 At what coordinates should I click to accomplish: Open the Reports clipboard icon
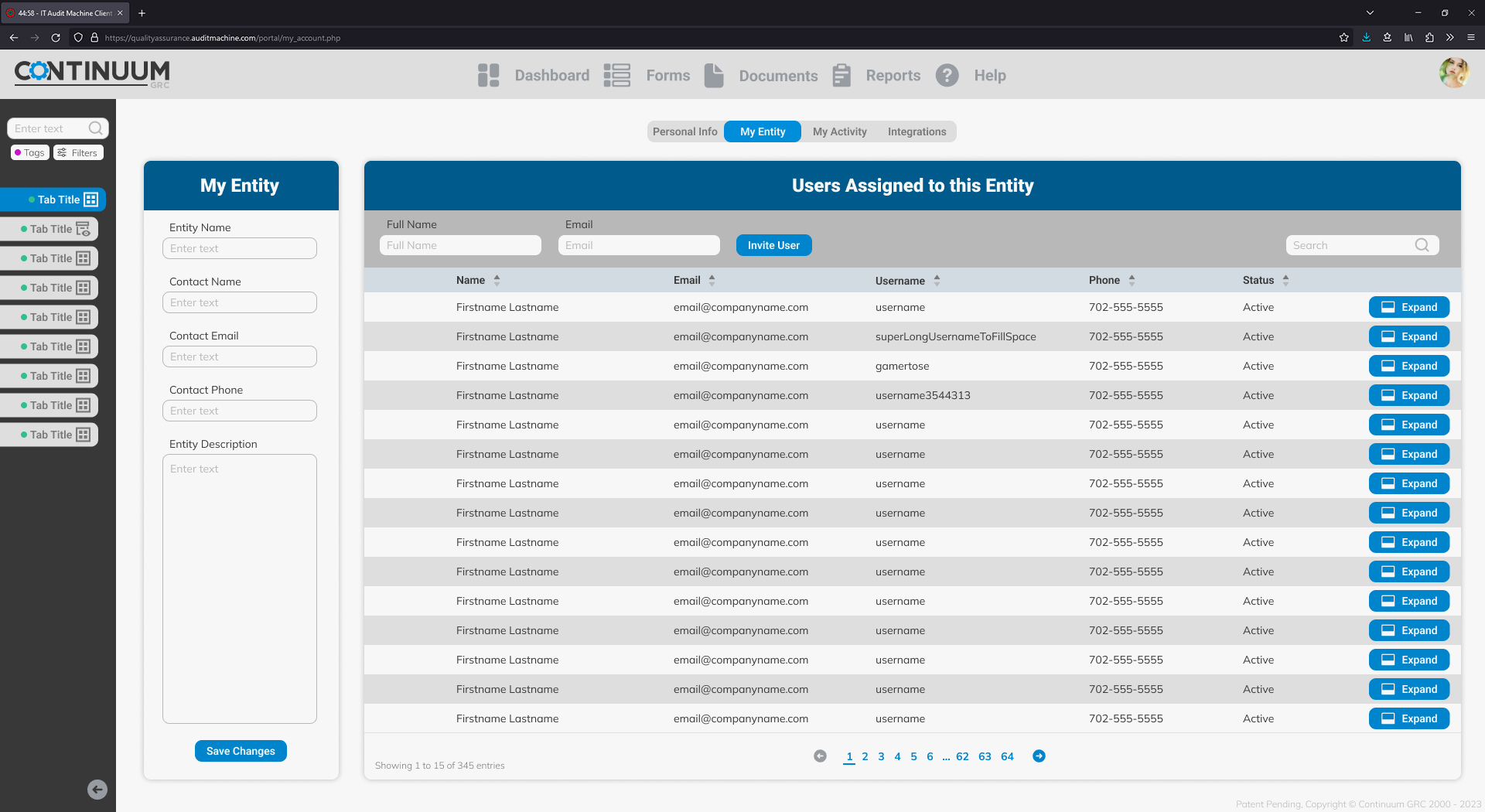click(841, 75)
